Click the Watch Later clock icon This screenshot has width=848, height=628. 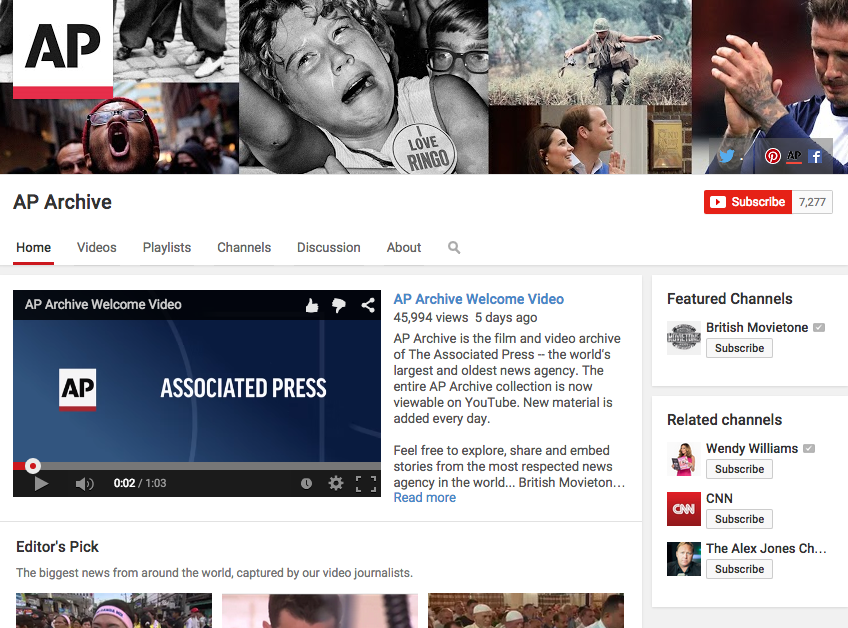pyautogui.click(x=306, y=483)
